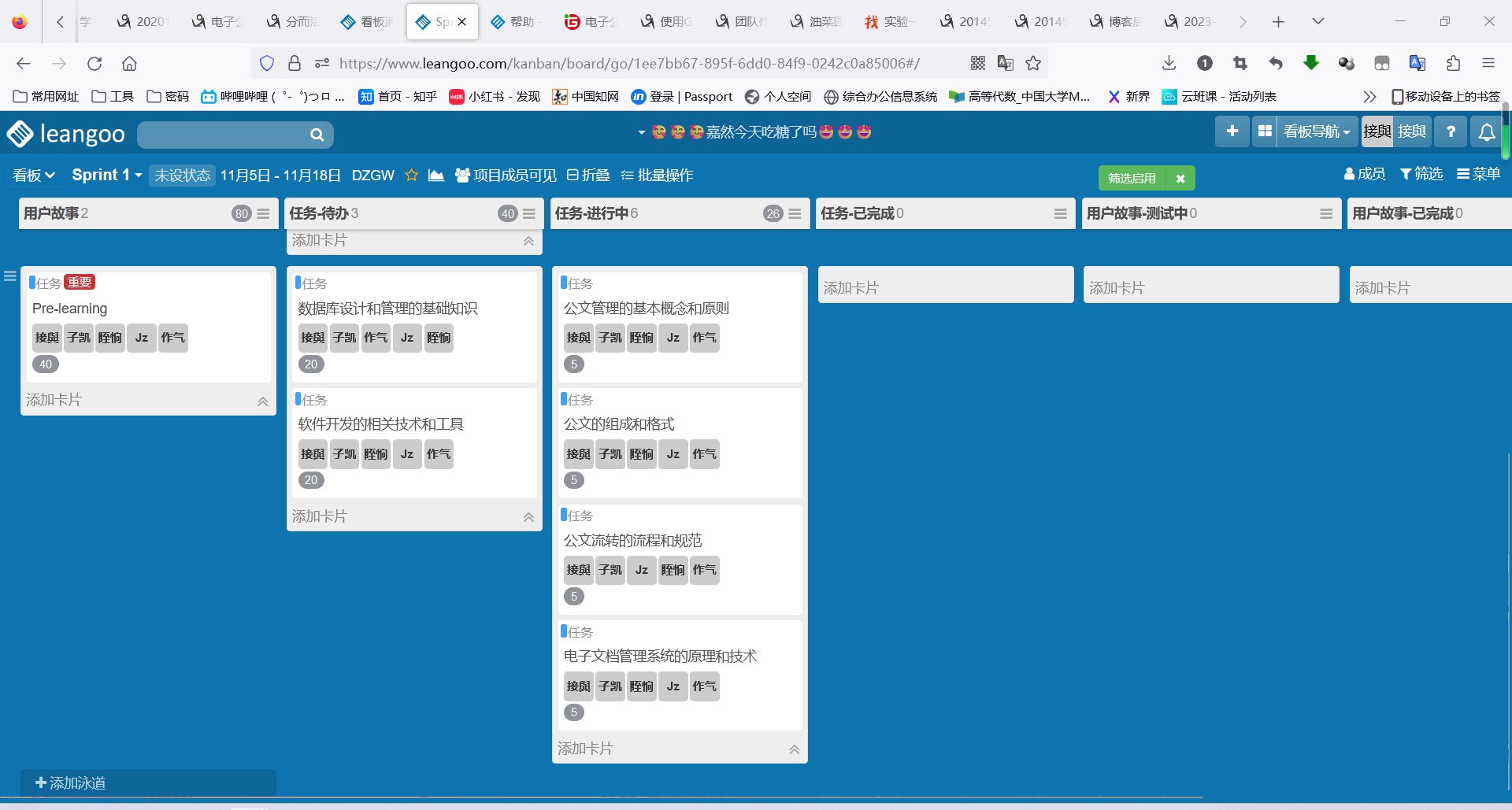The image size is (1512, 810).
Task: Open the board chart statistics icon
Action: pos(435,175)
